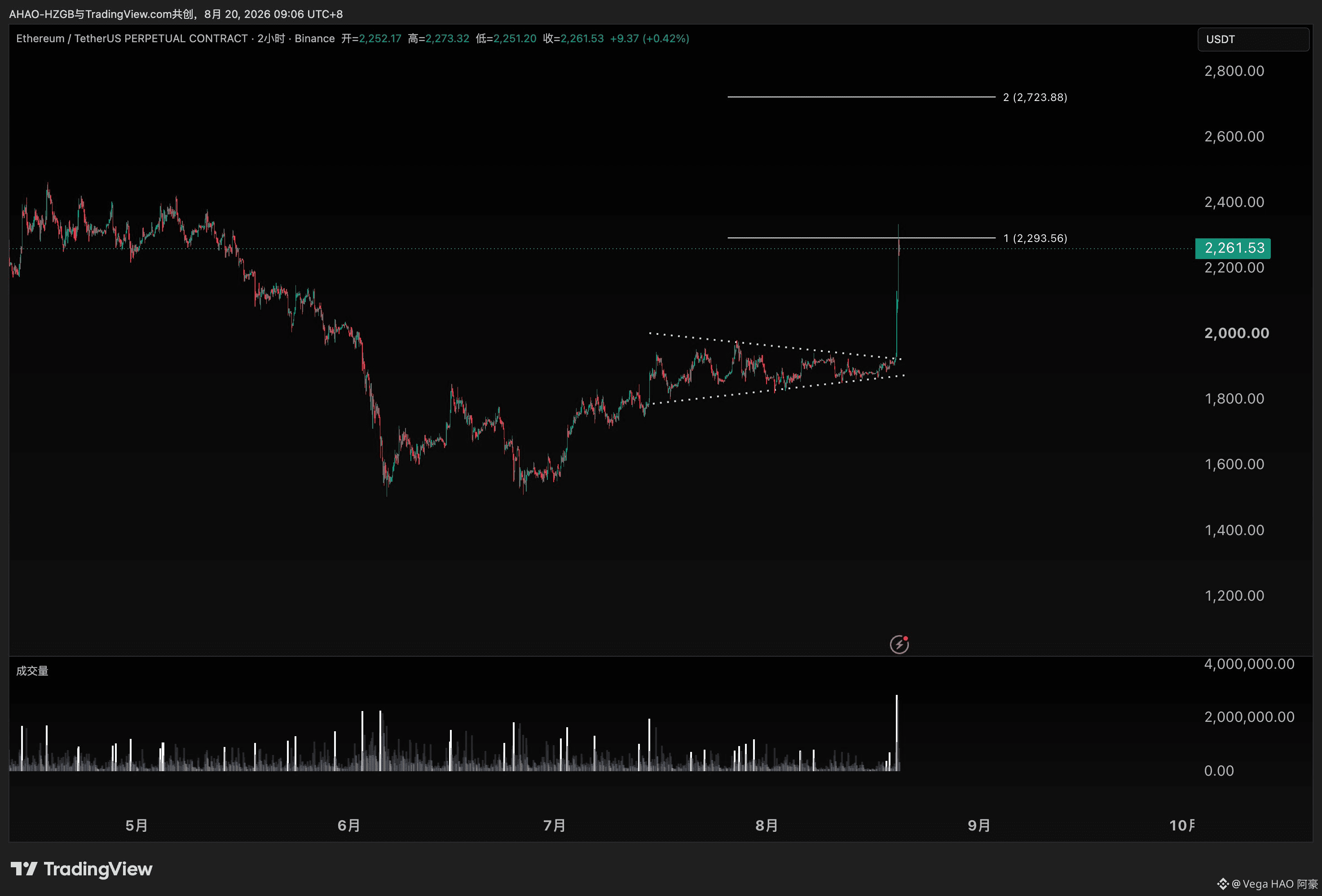Click the 7月 label on the time axis
Viewport: 1322px width, 896px height.
(555, 826)
